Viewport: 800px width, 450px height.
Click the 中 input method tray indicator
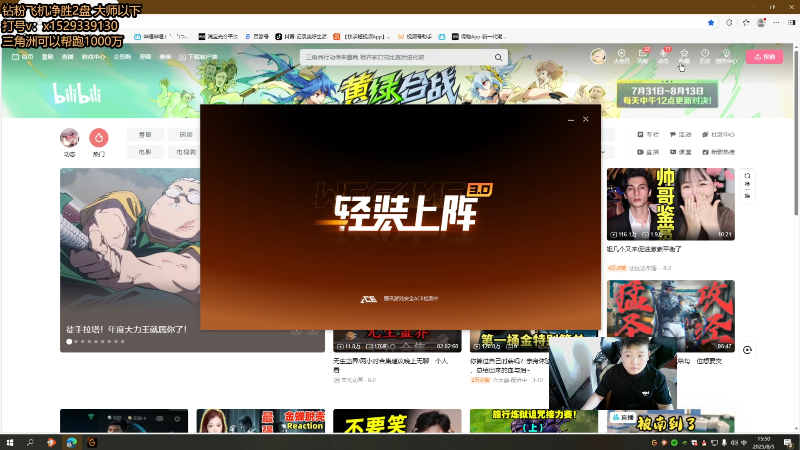click(x=744, y=443)
